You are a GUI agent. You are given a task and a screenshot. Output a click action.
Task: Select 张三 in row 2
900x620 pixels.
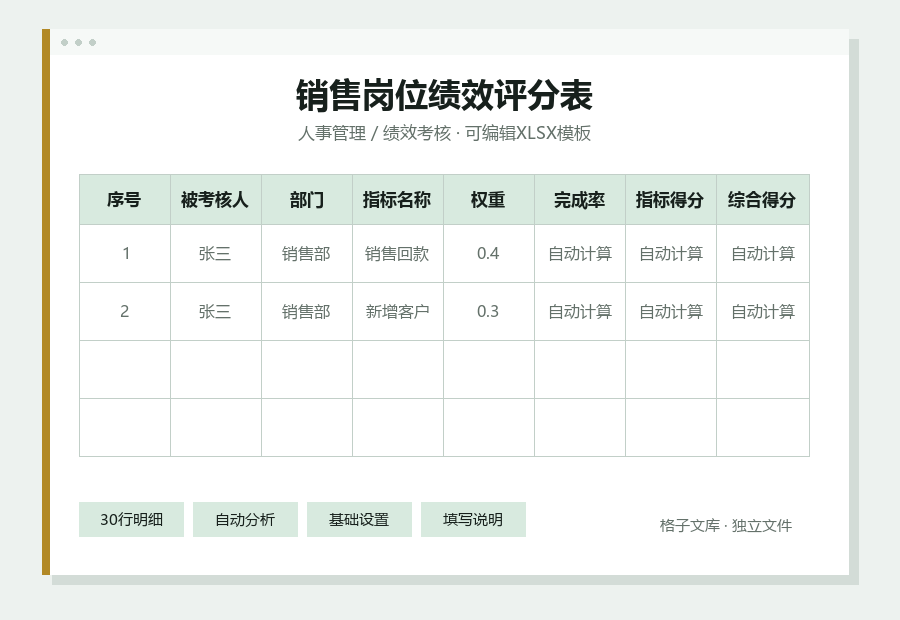pyautogui.click(x=216, y=311)
